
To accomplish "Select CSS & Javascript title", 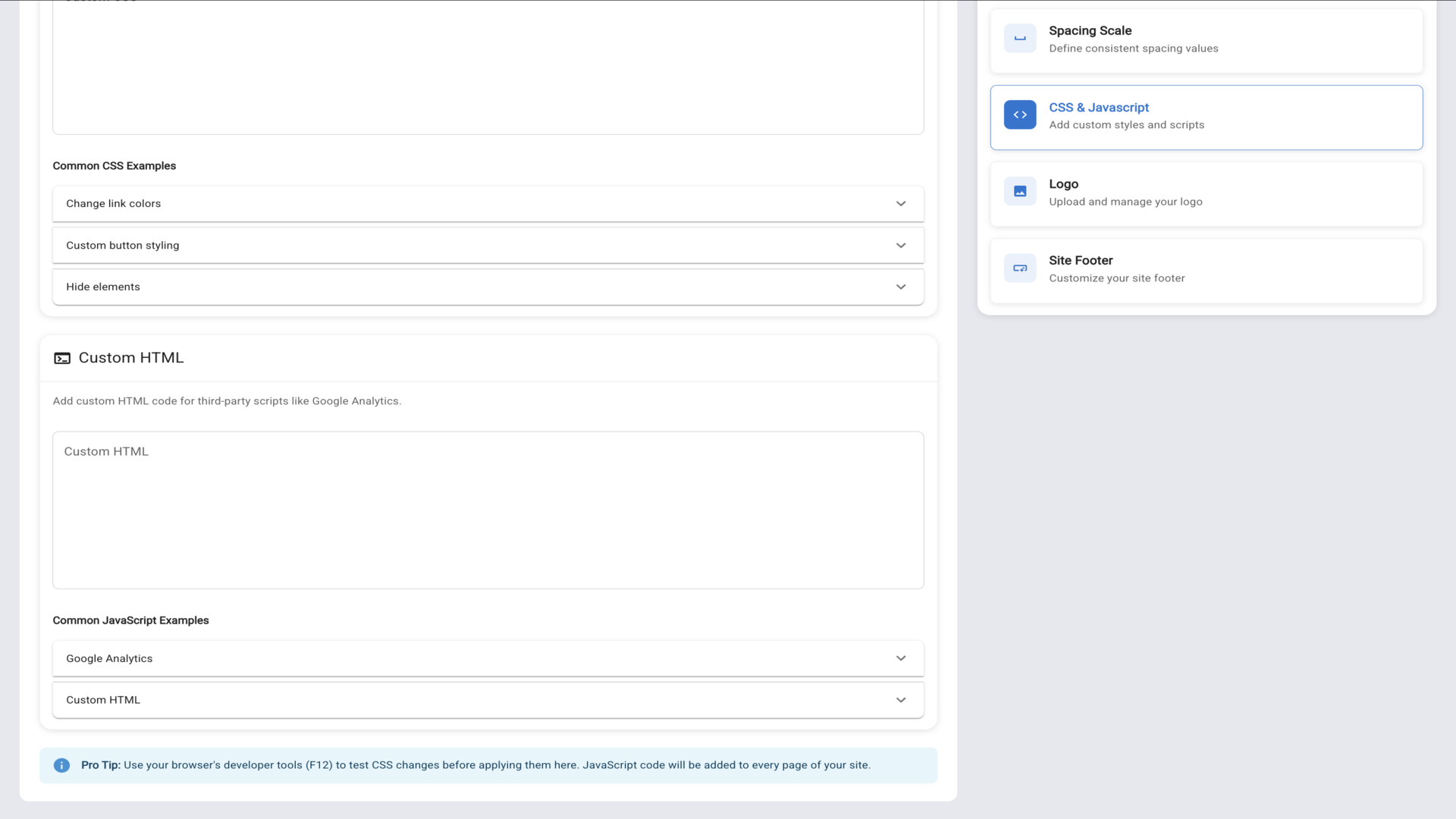I will [x=1099, y=108].
